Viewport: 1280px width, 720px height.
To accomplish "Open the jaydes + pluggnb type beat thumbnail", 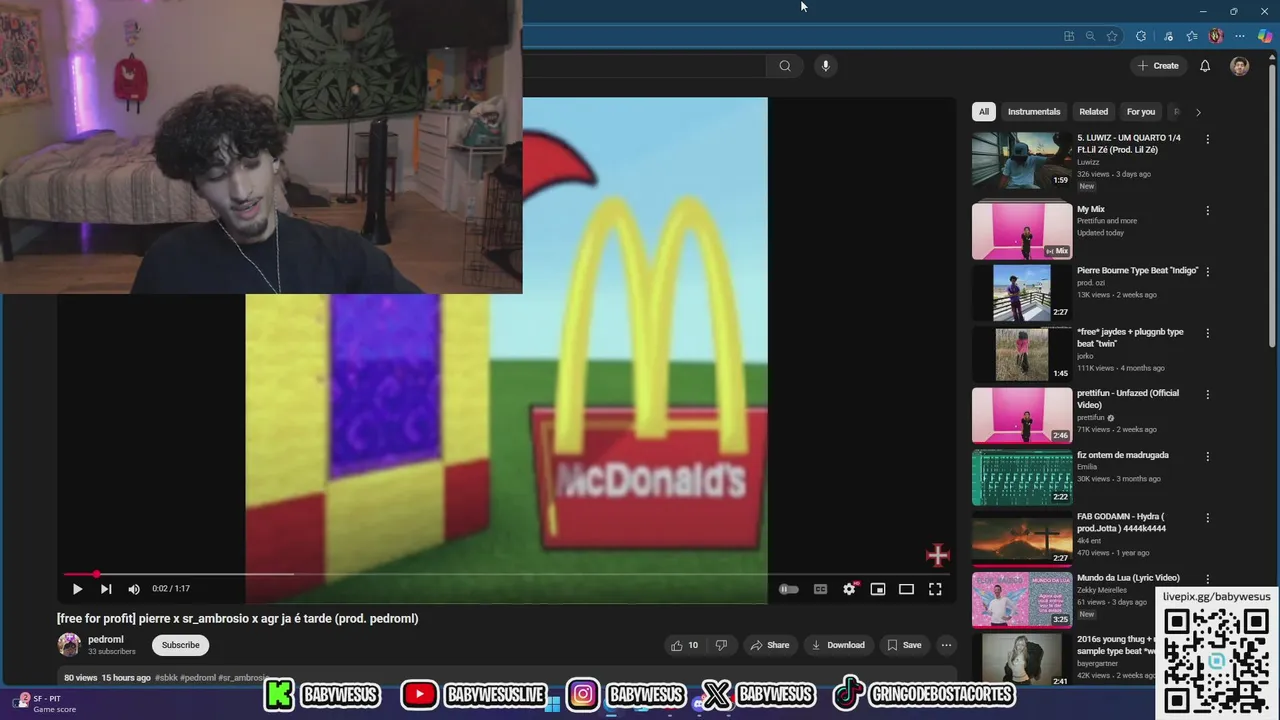I will coord(1022,354).
